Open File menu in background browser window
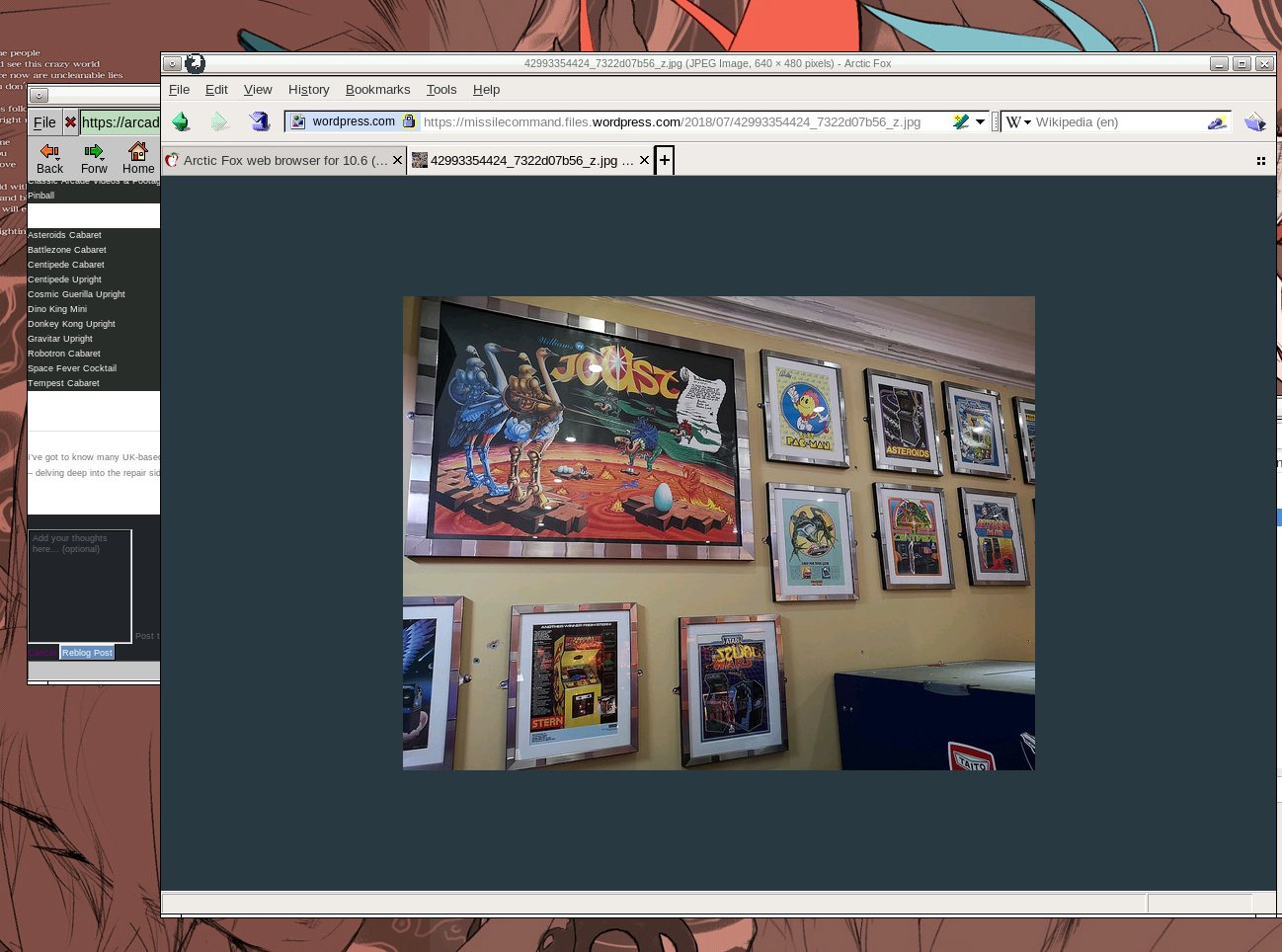 (x=45, y=122)
